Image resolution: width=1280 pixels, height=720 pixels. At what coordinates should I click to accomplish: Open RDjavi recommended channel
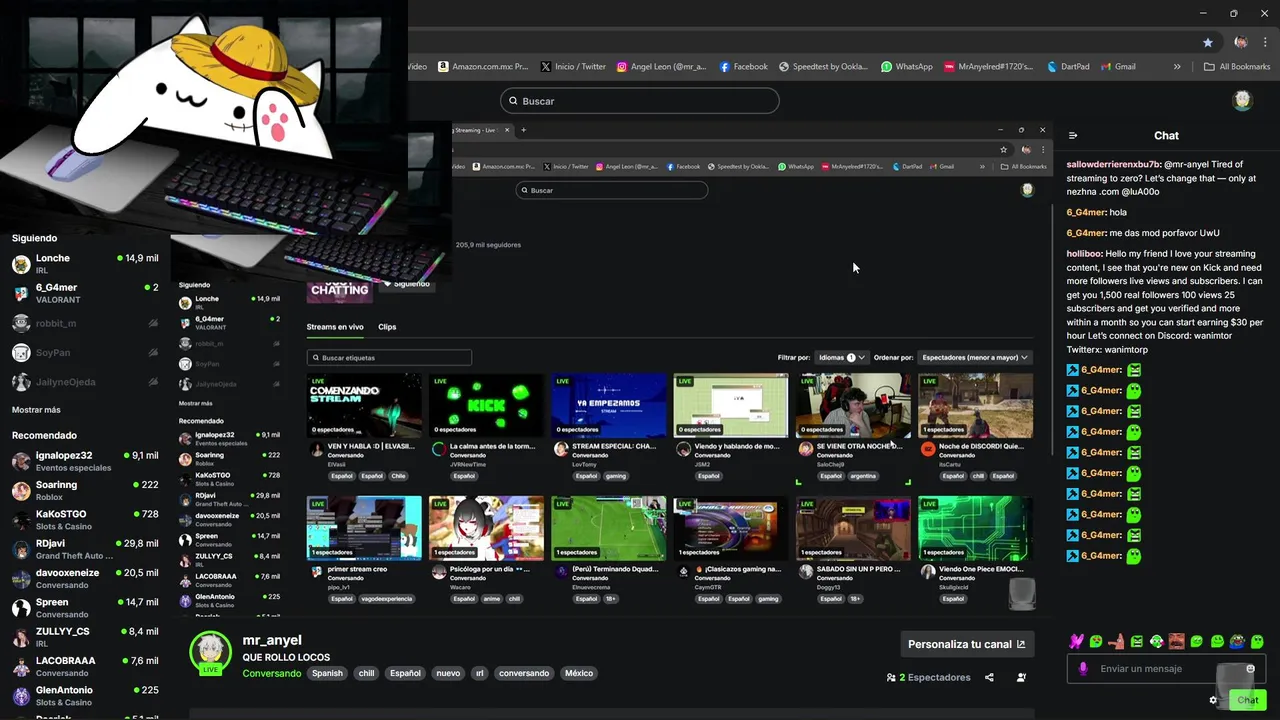click(x=85, y=549)
